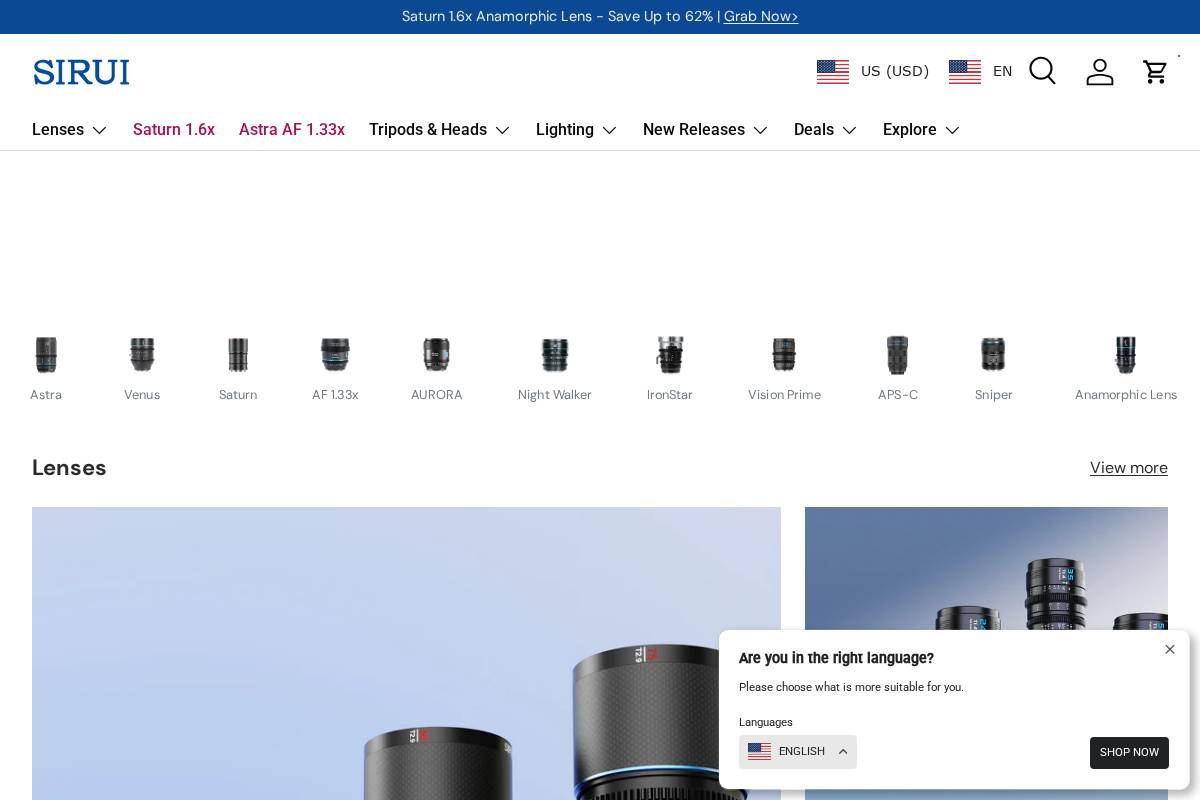Open the search magnifier icon

(1042, 71)
